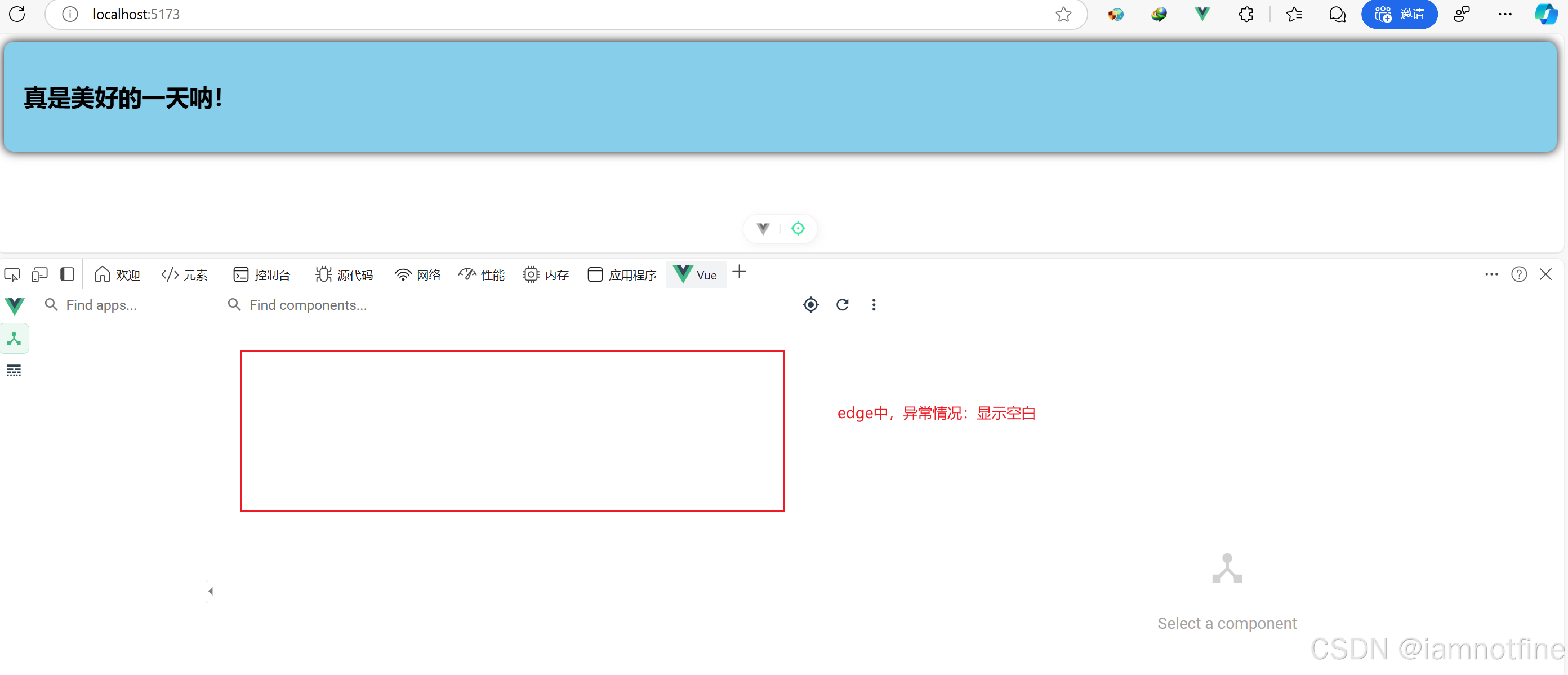Favorite this page with the star icon
This screenshot has width=1568, height=675.
click(x=1063, y=14)
